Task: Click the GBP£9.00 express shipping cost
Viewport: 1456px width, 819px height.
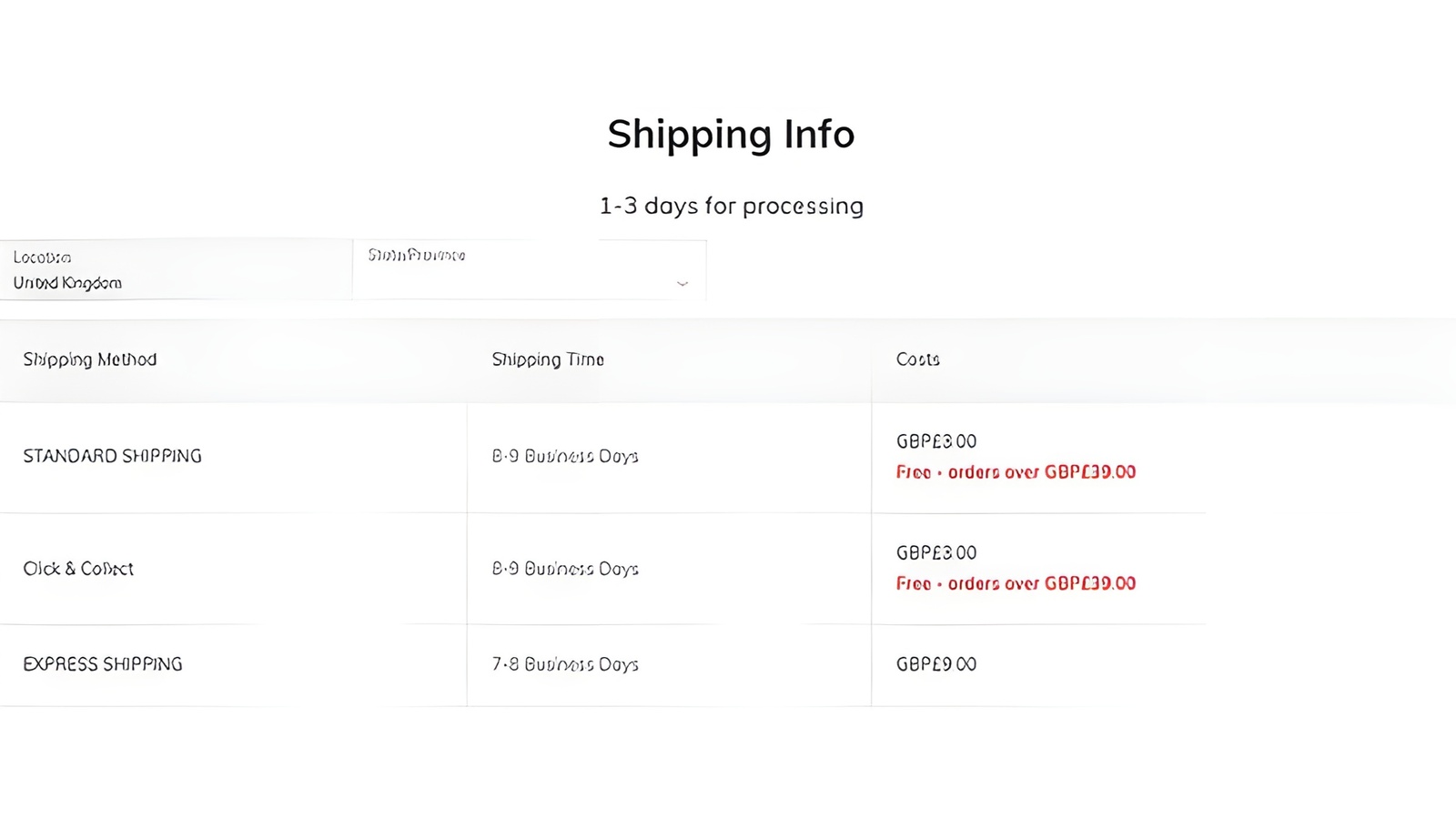Action: click(935, 664)
